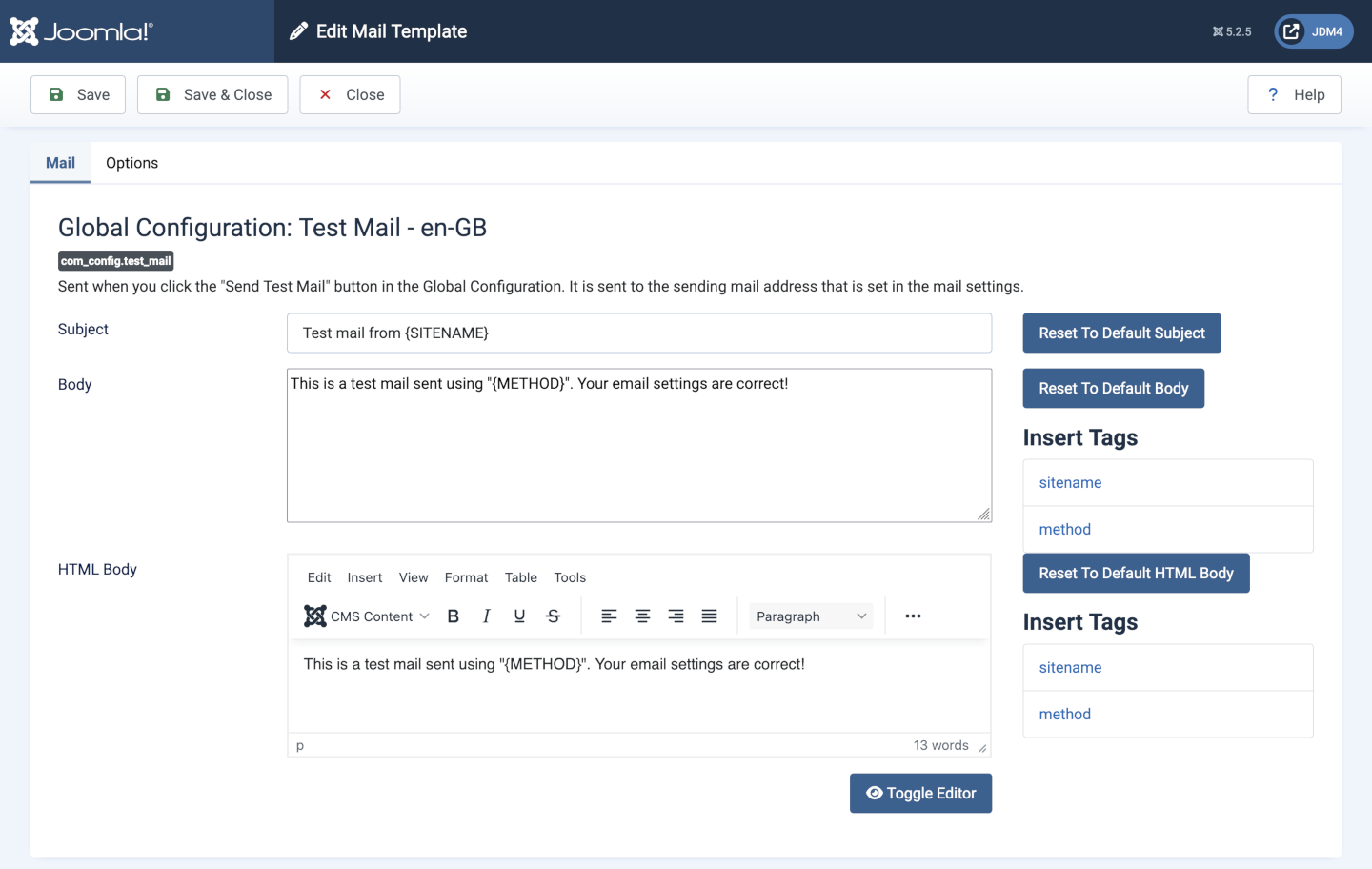Open the Help button
This screenshot has width=1372, height=869.
click(x=1294, y=94)
